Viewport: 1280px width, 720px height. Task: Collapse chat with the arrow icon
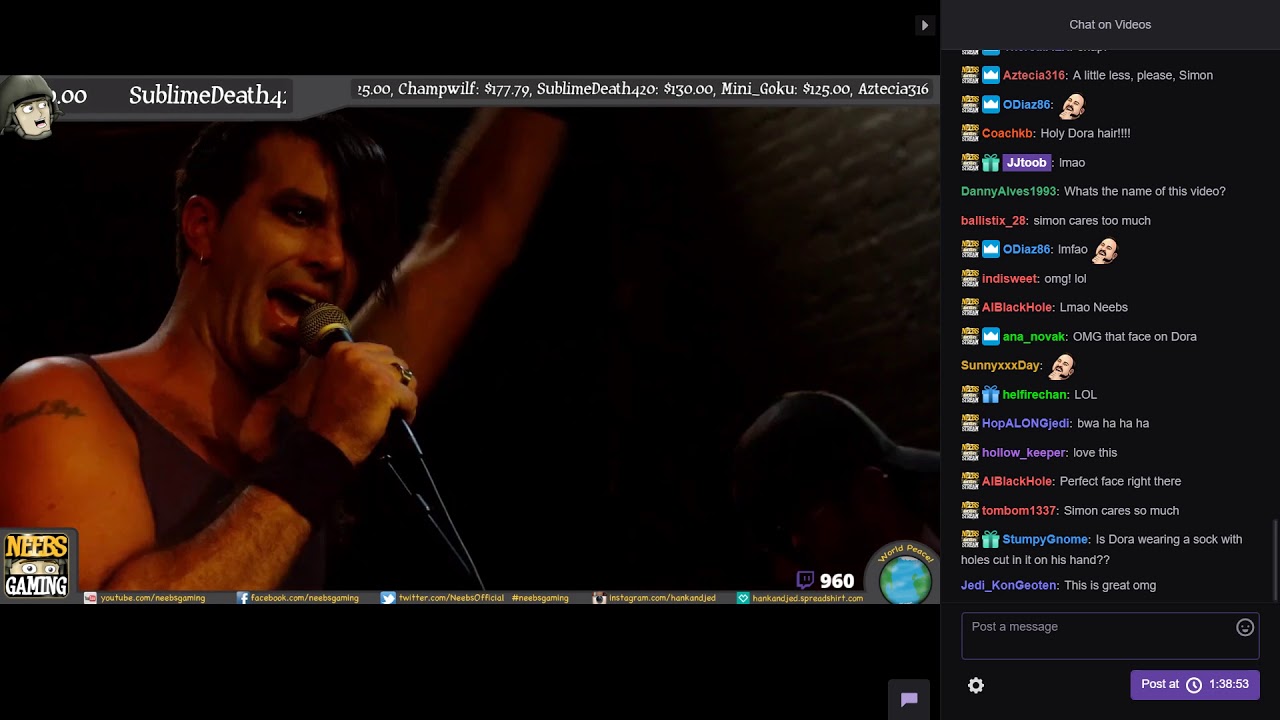click(925, 25)
